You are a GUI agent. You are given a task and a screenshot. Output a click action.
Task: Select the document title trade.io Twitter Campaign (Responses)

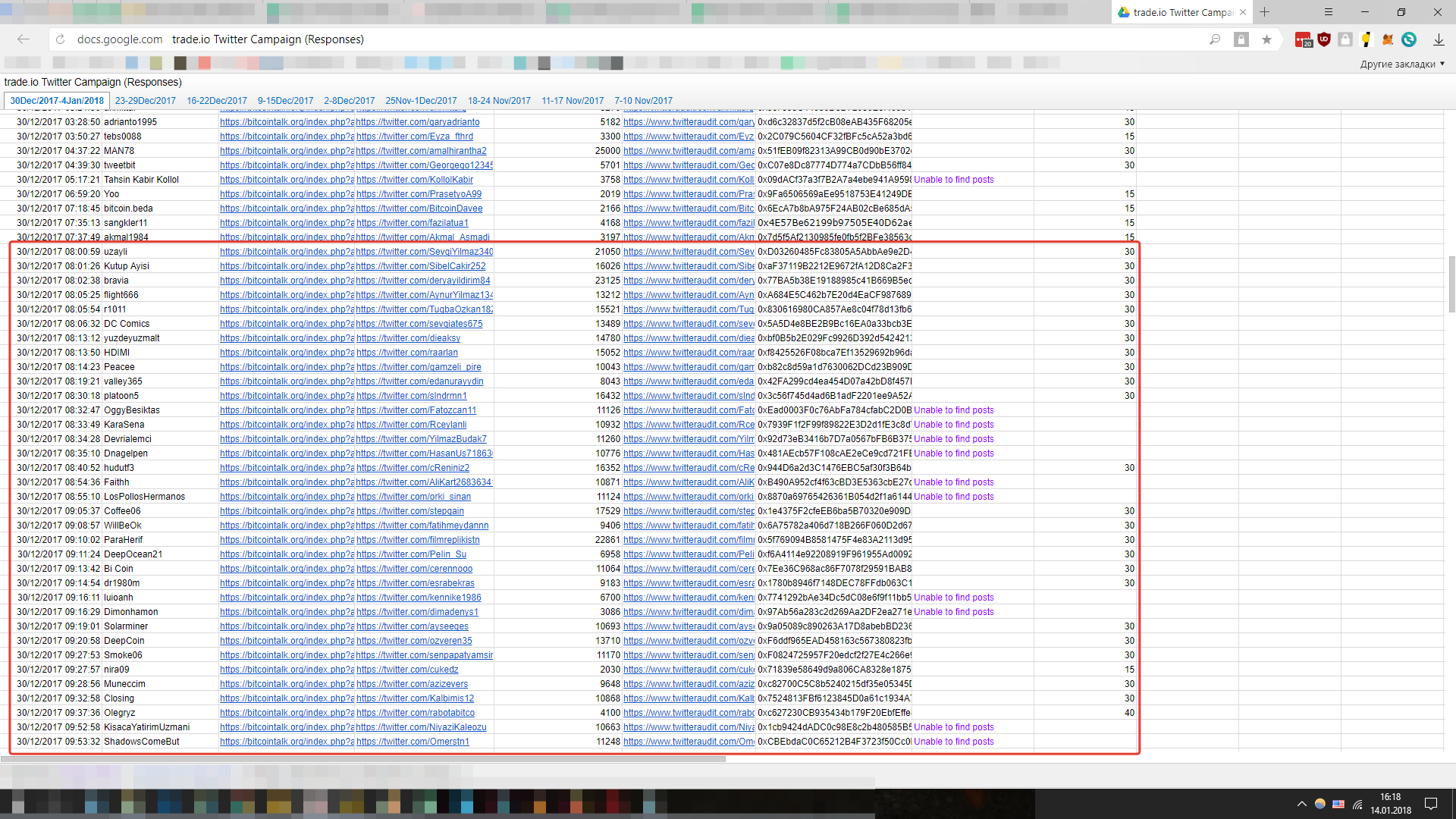point(93,82)
